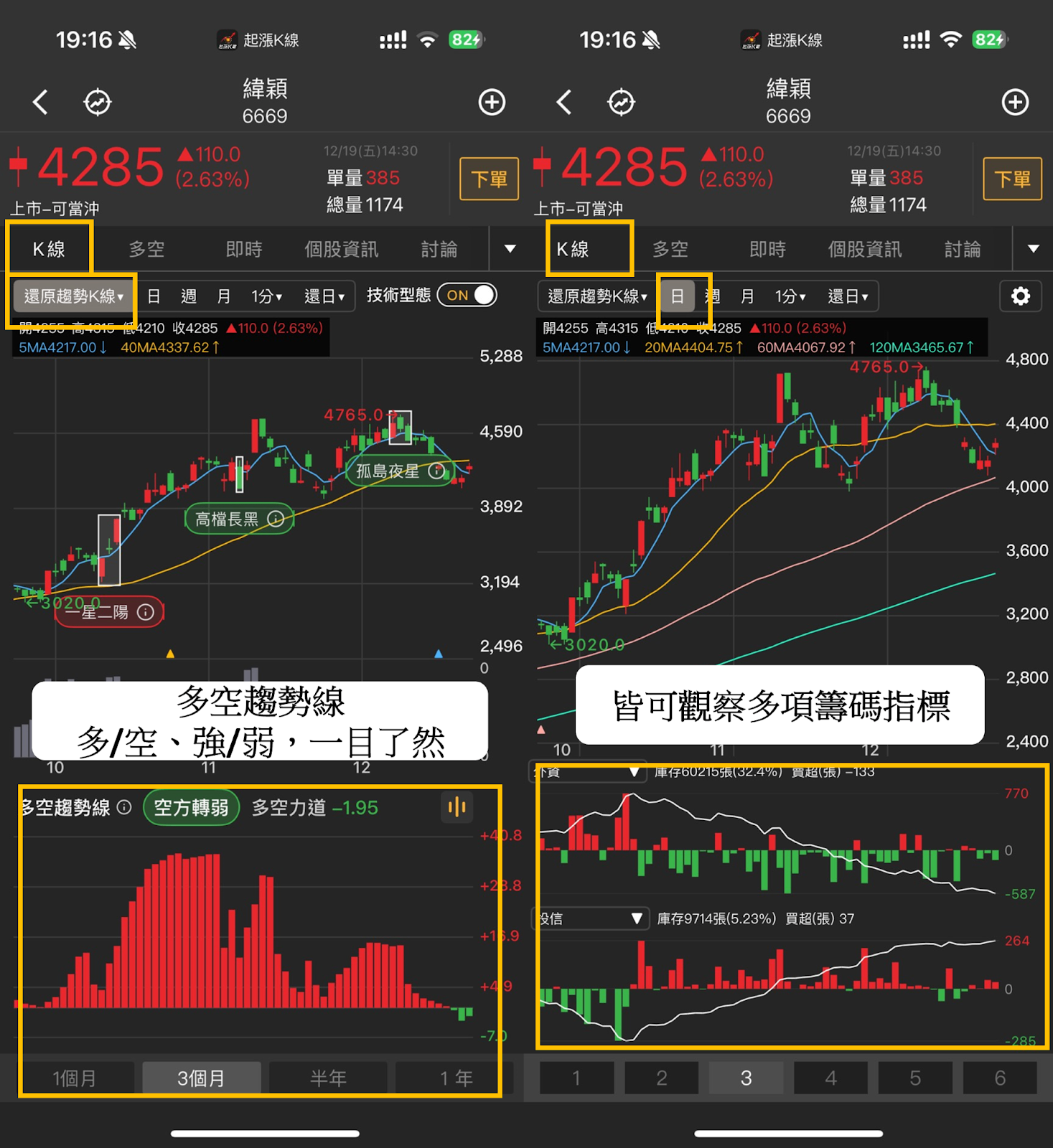Select K線 tab in left screen
This screenshot has height=1148, width=1053.
point(49,249)
